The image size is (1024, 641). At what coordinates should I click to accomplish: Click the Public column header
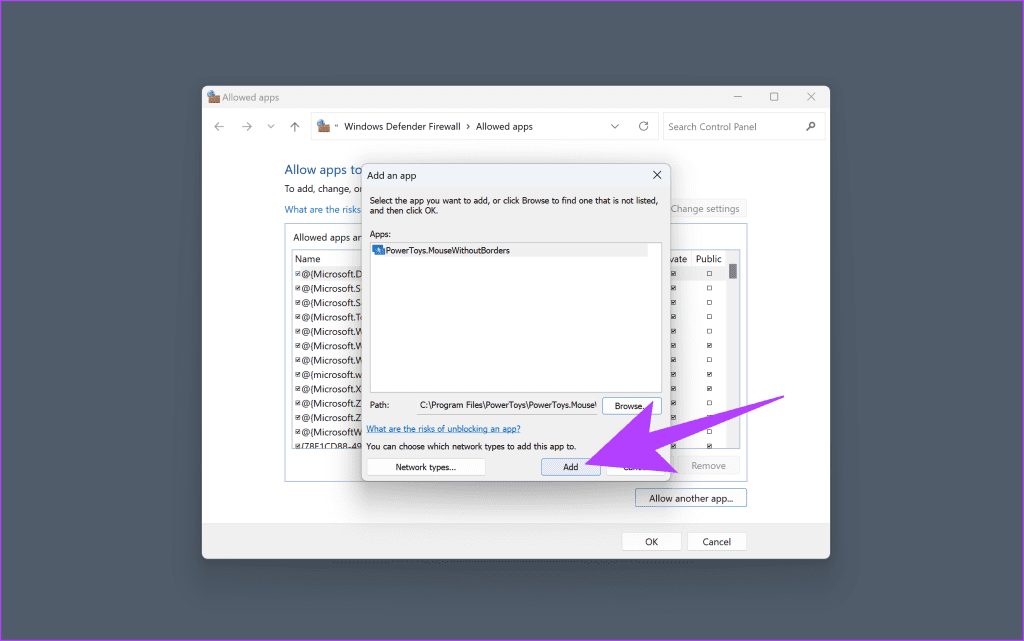[709, 258]
